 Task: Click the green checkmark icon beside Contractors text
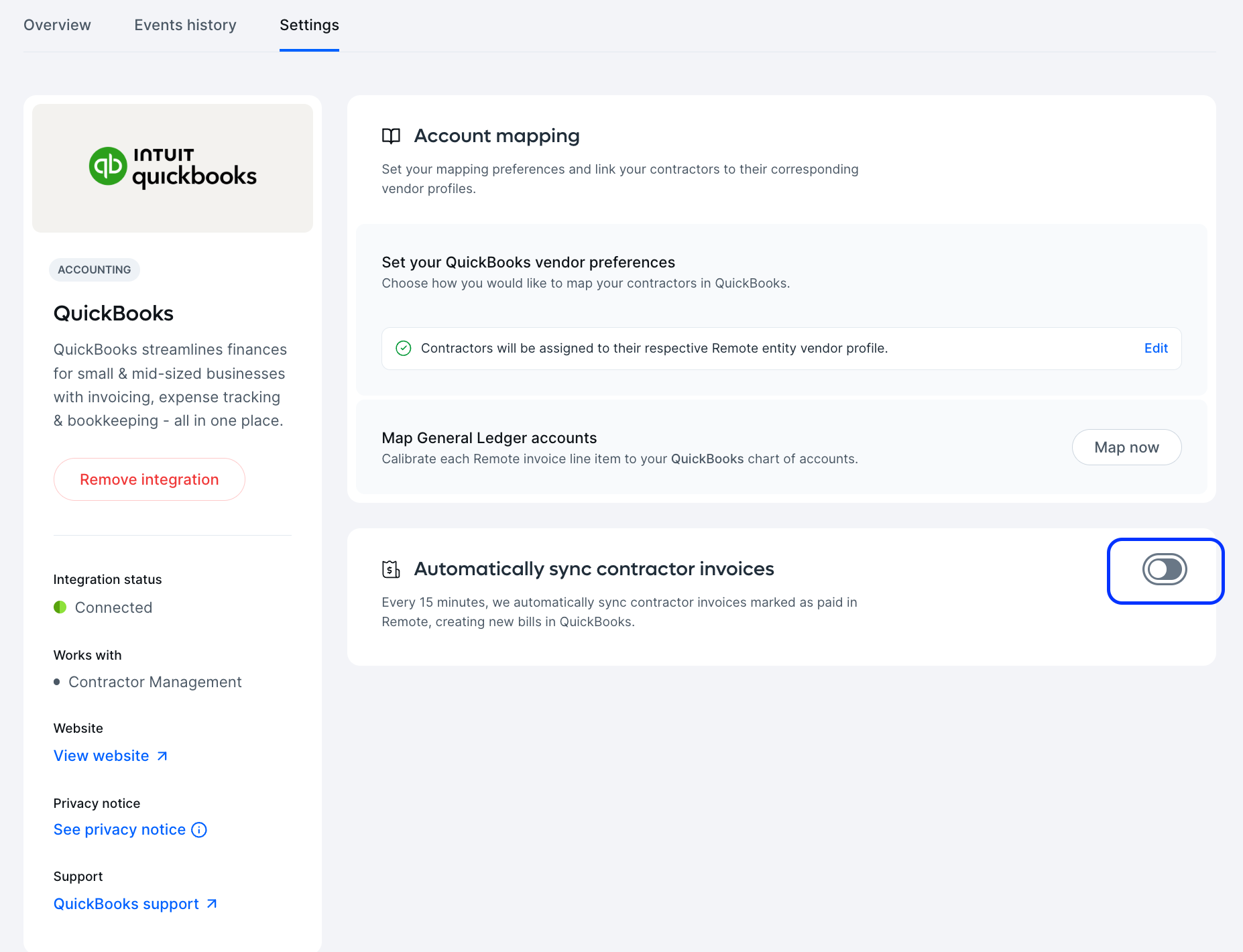404,348
